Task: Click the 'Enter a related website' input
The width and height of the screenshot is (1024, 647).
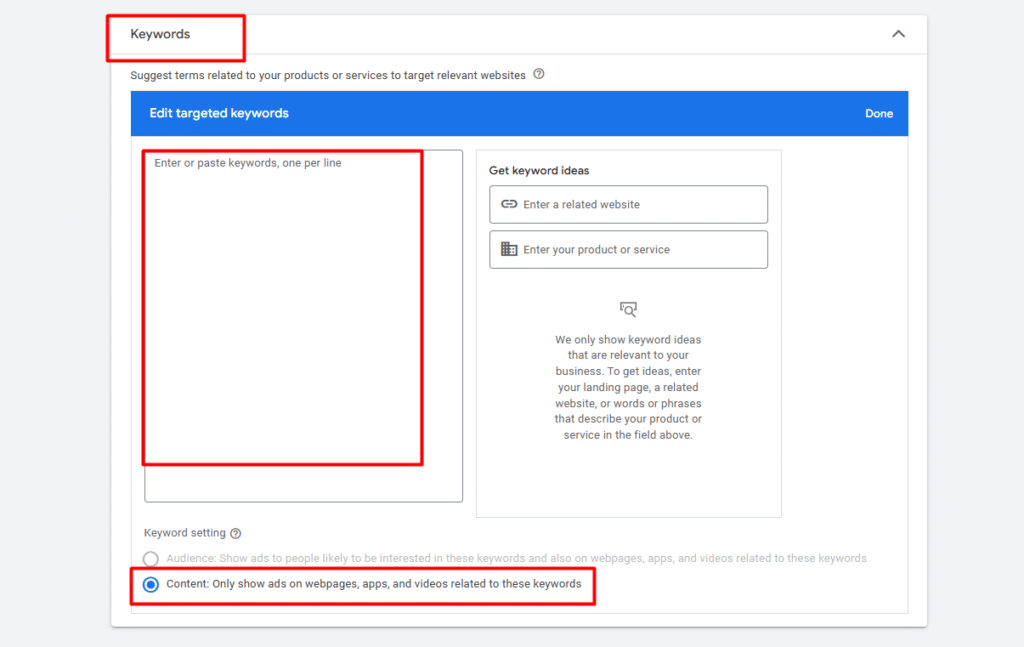Action: (x=640, y=204)
